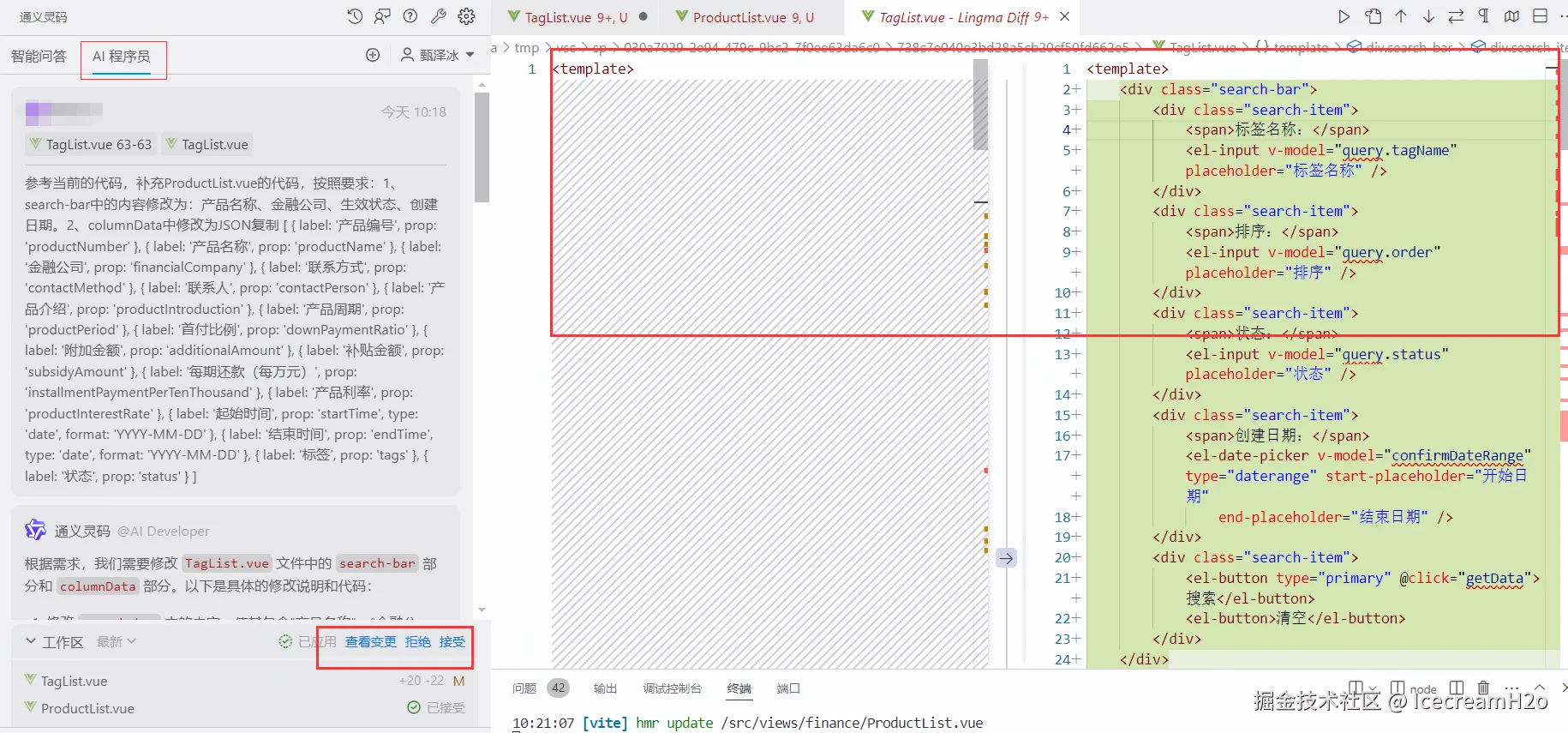Image resolution: width=1568 pixels, height=733 pixels.
Task: Open chat history clock icon
Action: (x=355, y=16)
